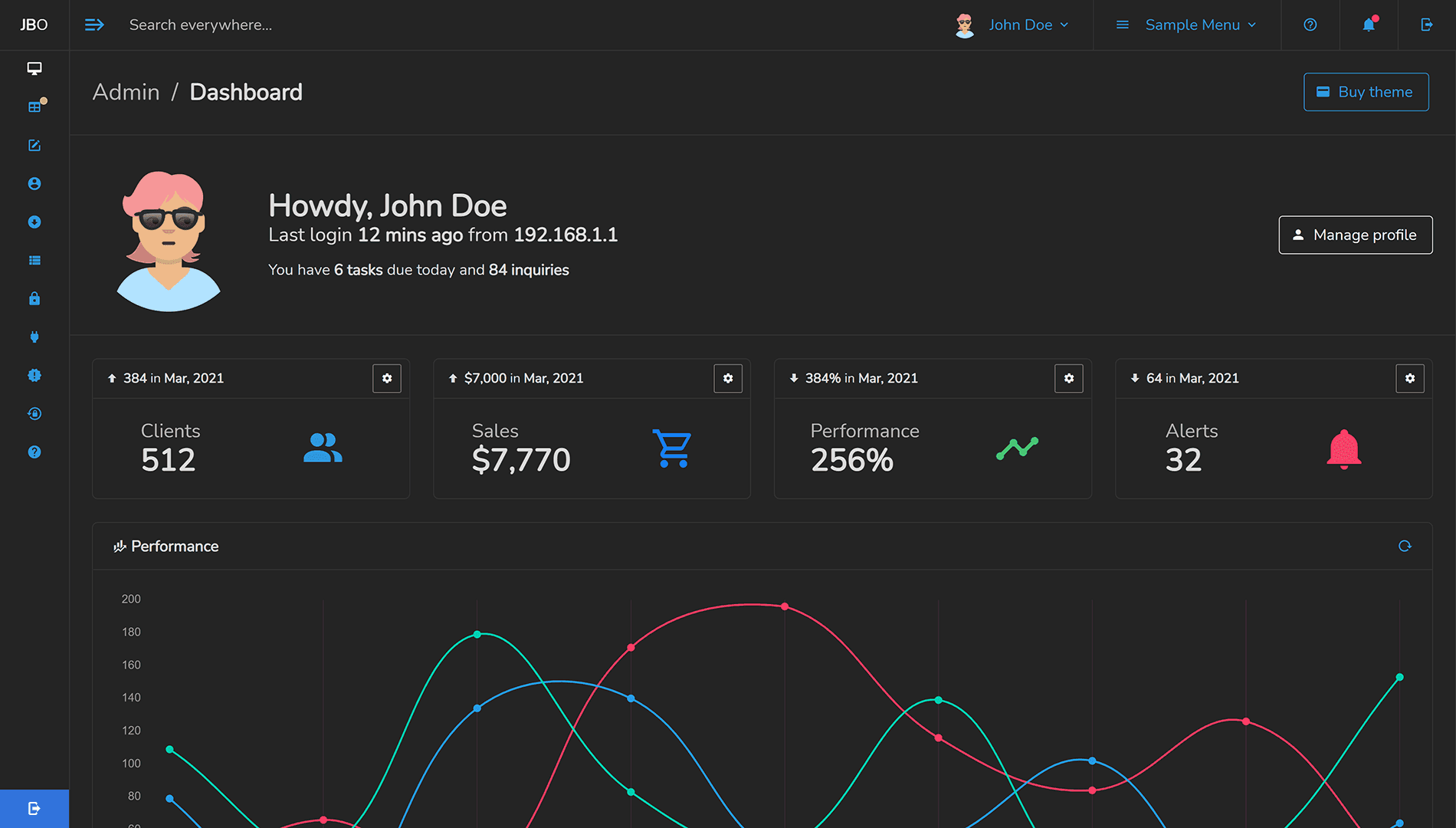Screen dimensions: 1456x828
Task: Open the Forms edit icon in sidebar
Action: coord(34,145)
